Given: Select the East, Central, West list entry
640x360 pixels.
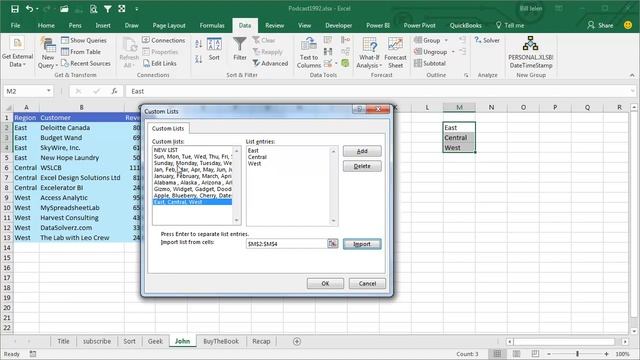Looking at the screenshot, I should pos(192,202).
